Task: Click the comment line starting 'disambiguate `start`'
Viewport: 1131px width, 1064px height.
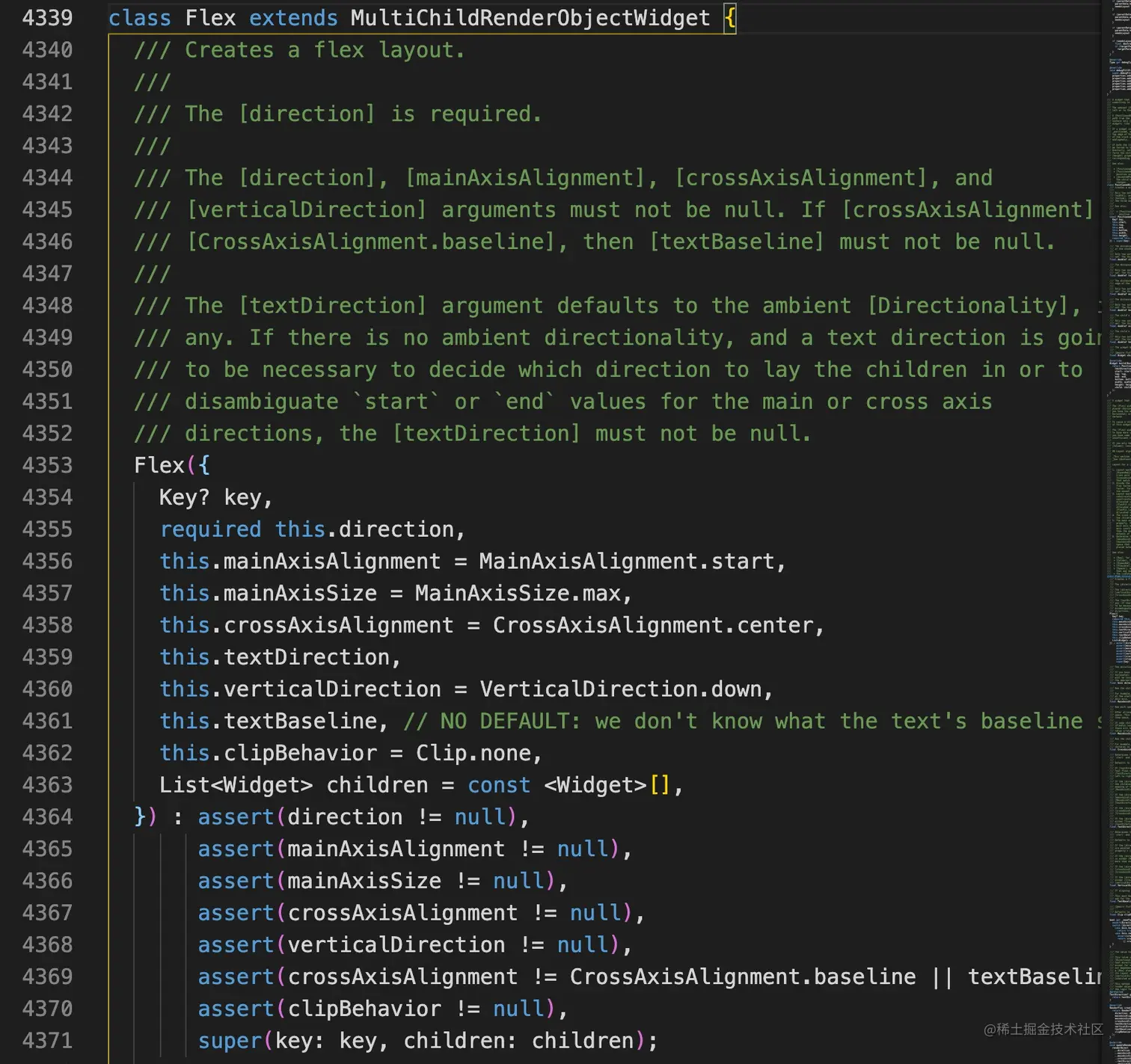Action: 563,402
